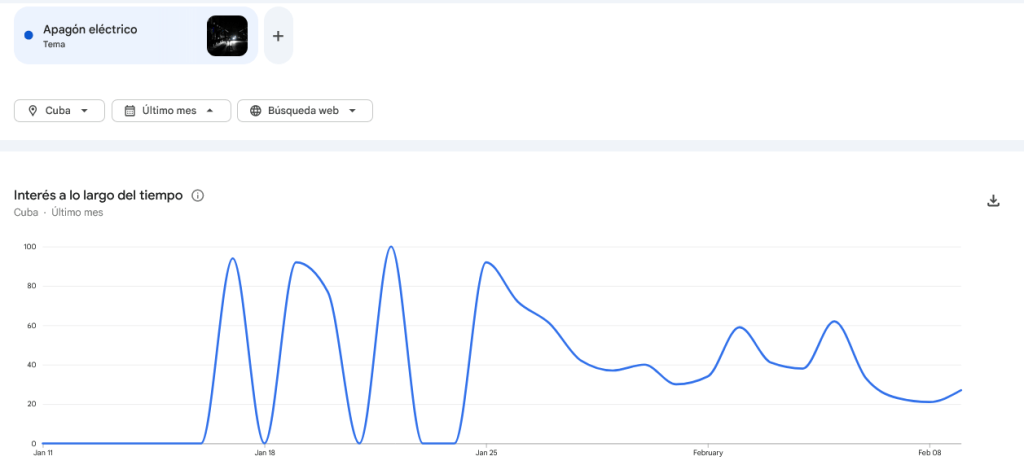The height and width of the screenshot is (465, 1024).
Task: Open help icon beside Interés a lo largo del tiempo
Action: (198, 196)
